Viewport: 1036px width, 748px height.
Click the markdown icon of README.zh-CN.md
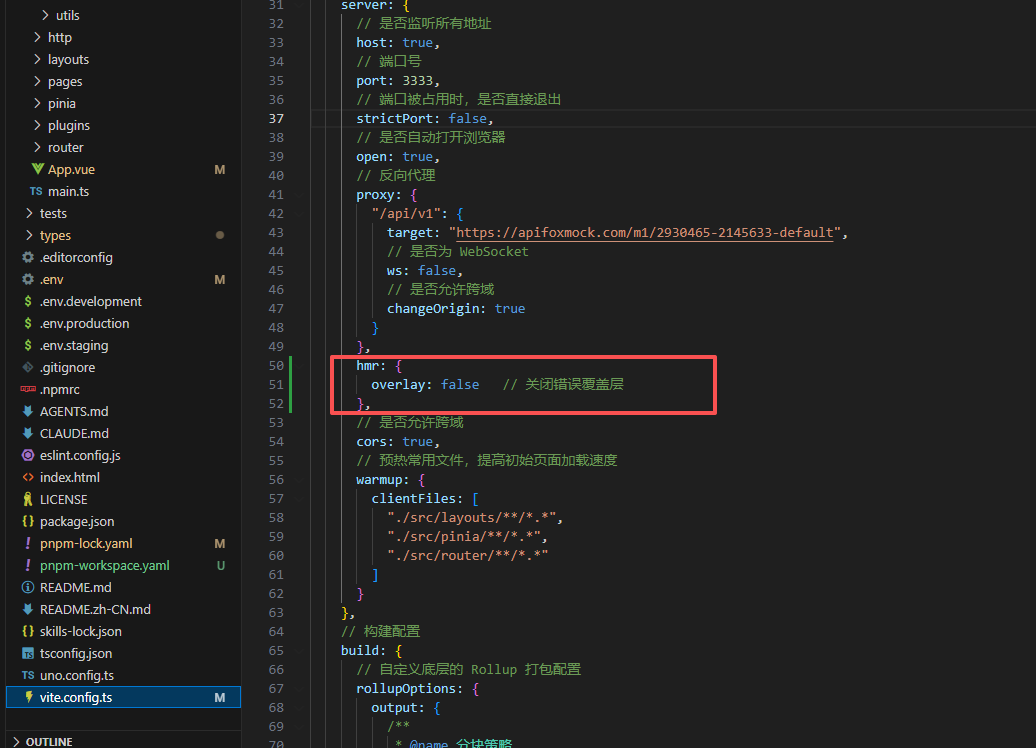28,609
